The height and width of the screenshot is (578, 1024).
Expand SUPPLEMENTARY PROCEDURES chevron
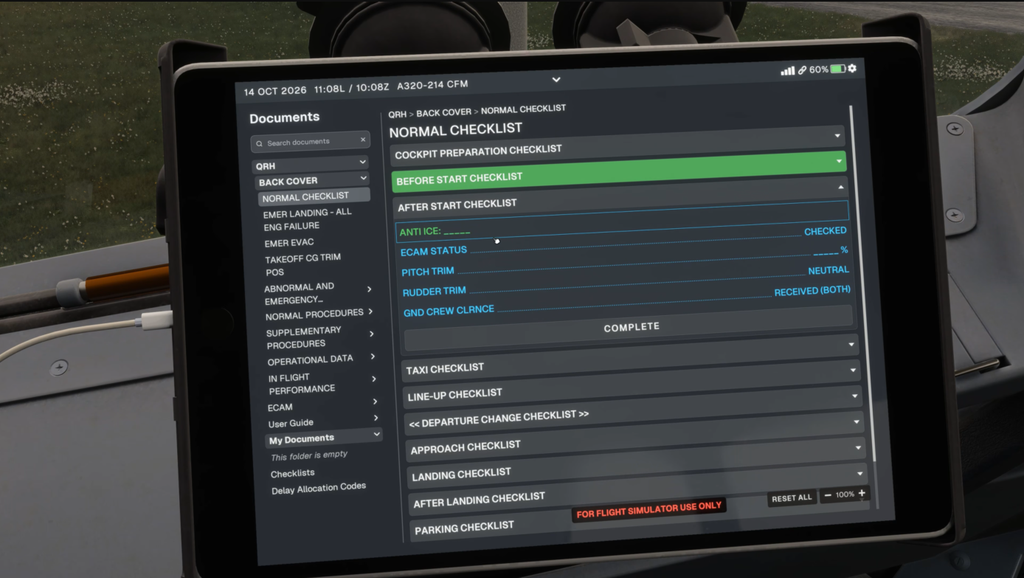(x=372, y=333)
